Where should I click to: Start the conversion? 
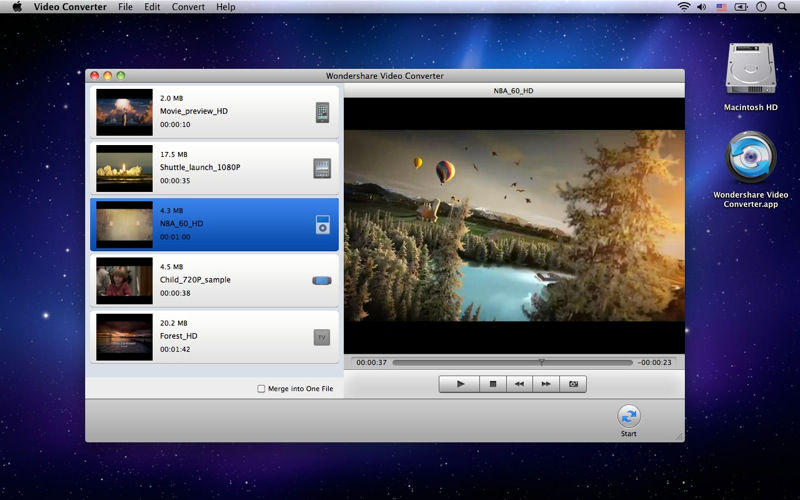pyautogui.click(x=629, y=416)
